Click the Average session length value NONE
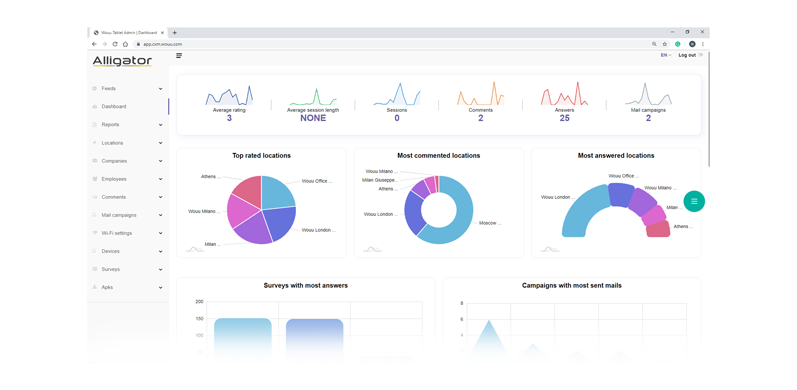 click(x=313, y=118)
